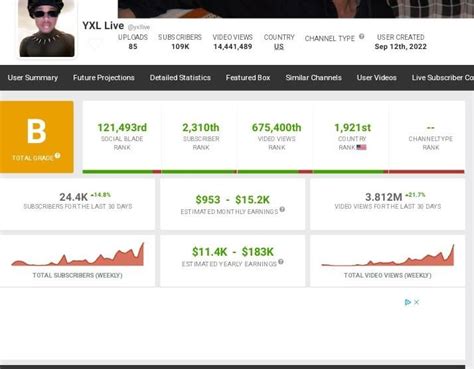This screenshot has height=369, width=474.
Task: Click the 24.4K subscribers last 30 days
Action: click(74, 197)
